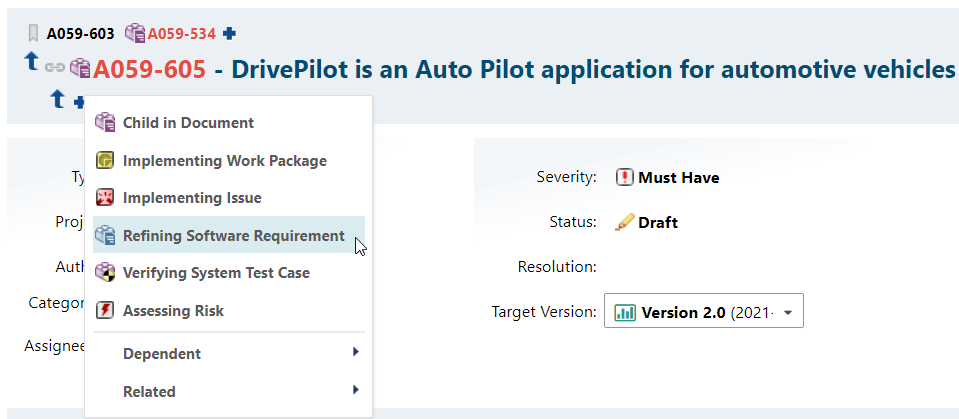The height and width of the screenshot is (419, 959).
Task: Click the requirement icon before A059-605
Action: 80,67
